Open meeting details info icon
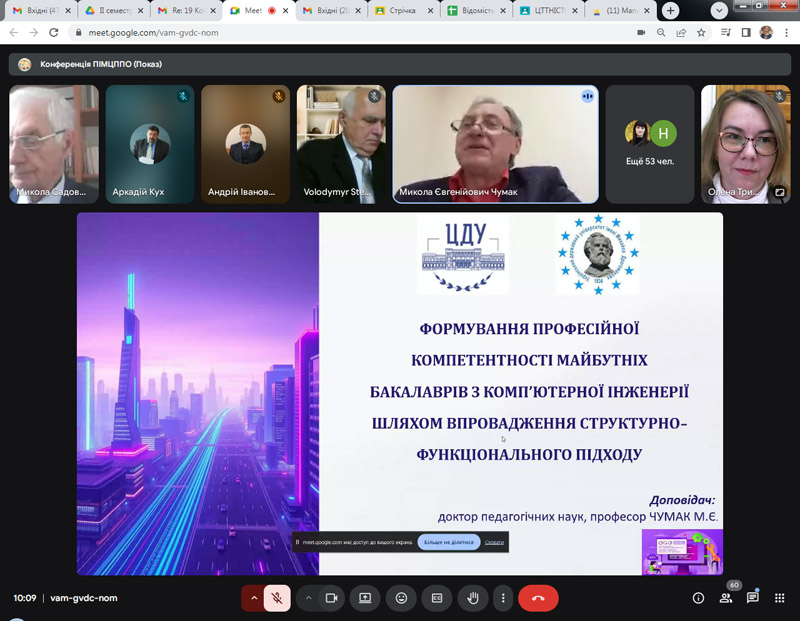The width and height of the screenshot is (800, 621). (x=698, y=598)
